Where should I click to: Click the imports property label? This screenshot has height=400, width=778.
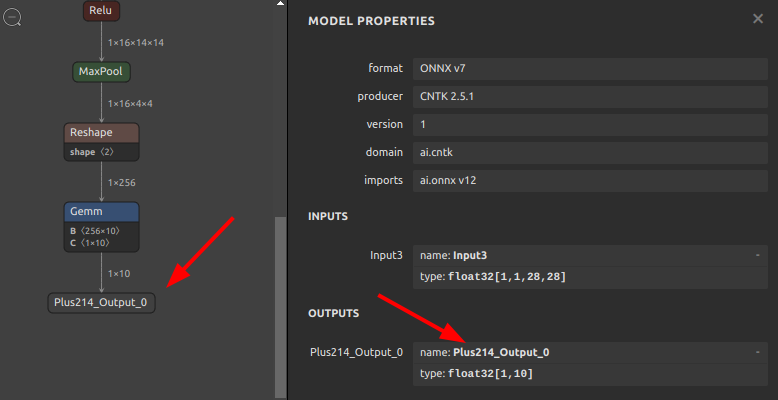click(384, 180)
